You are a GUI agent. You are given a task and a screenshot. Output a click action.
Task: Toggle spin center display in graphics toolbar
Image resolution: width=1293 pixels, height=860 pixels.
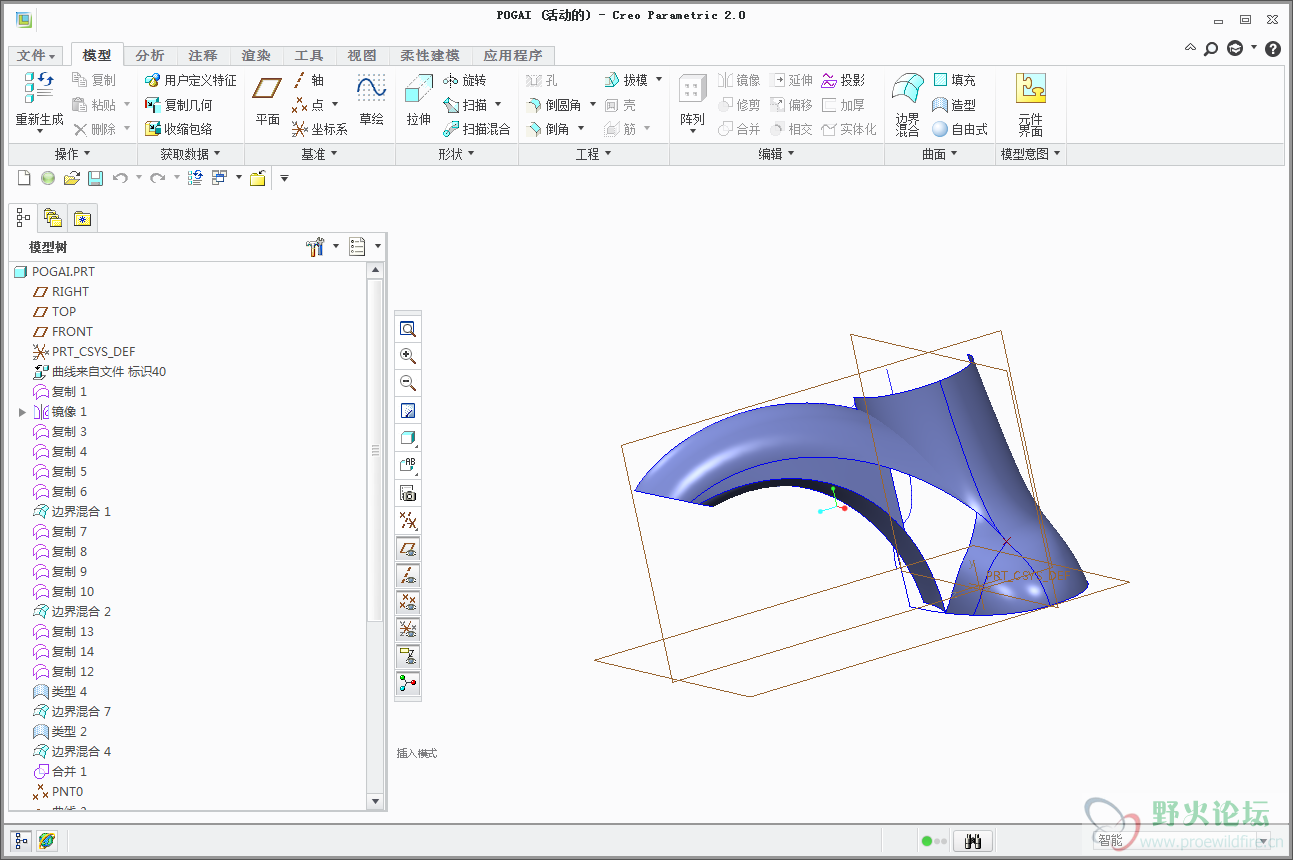pos(408,684)
